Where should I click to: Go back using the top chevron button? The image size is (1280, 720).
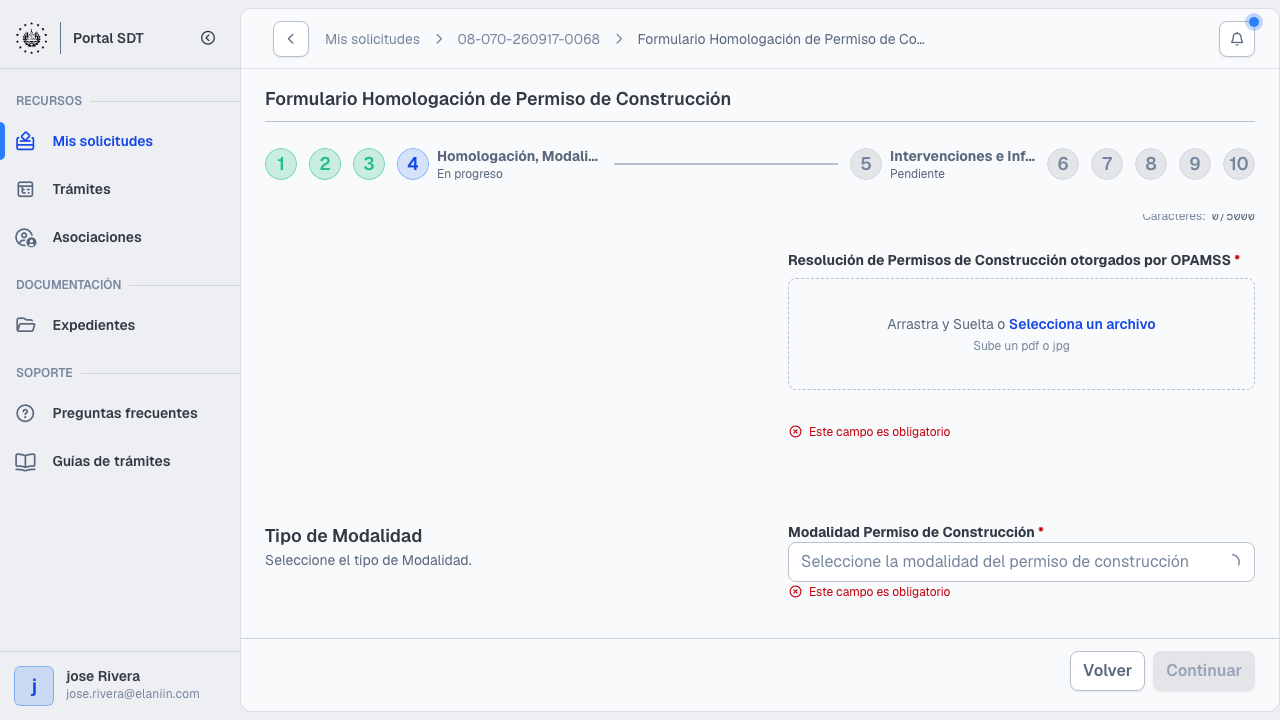(291, 39)
